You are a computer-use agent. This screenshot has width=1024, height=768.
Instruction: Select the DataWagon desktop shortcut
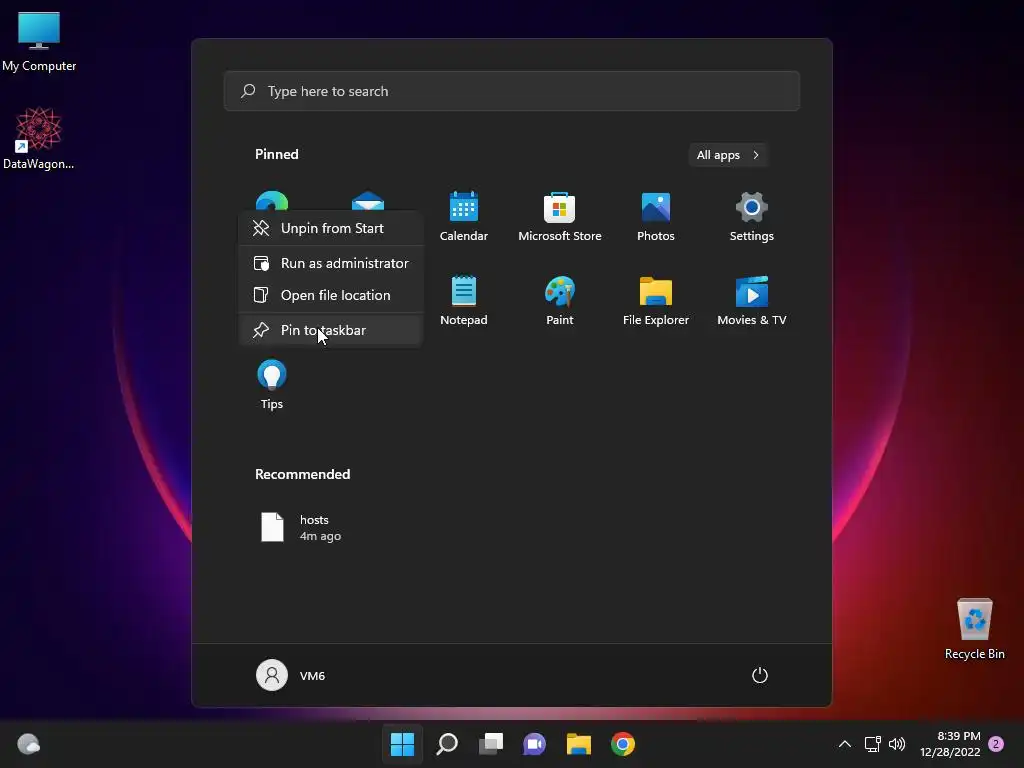point(39,138)
